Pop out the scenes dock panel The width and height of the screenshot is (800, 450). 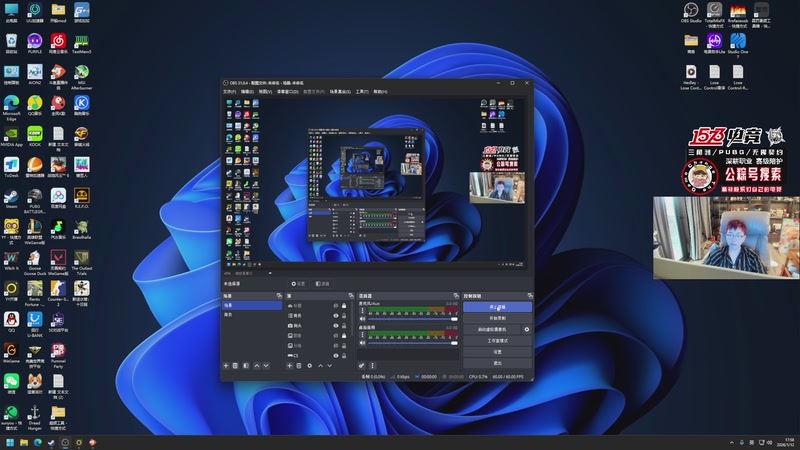[x=279, y=296]
